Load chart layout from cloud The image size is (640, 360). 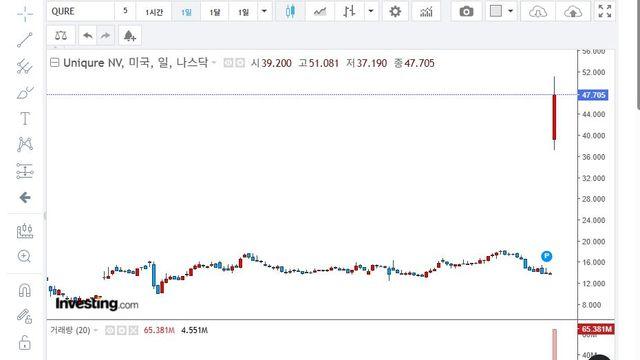[x=538, y=11]
